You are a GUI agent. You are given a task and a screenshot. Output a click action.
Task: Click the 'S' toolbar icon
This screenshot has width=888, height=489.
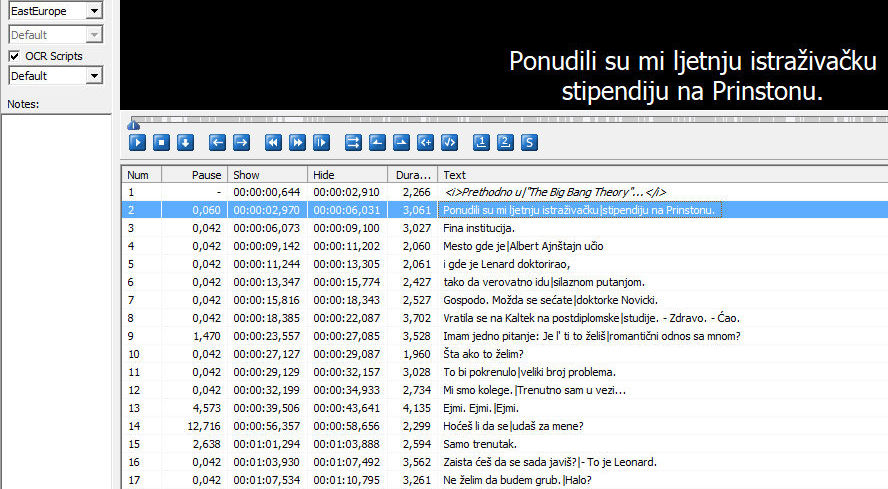(x=529, y=142)
